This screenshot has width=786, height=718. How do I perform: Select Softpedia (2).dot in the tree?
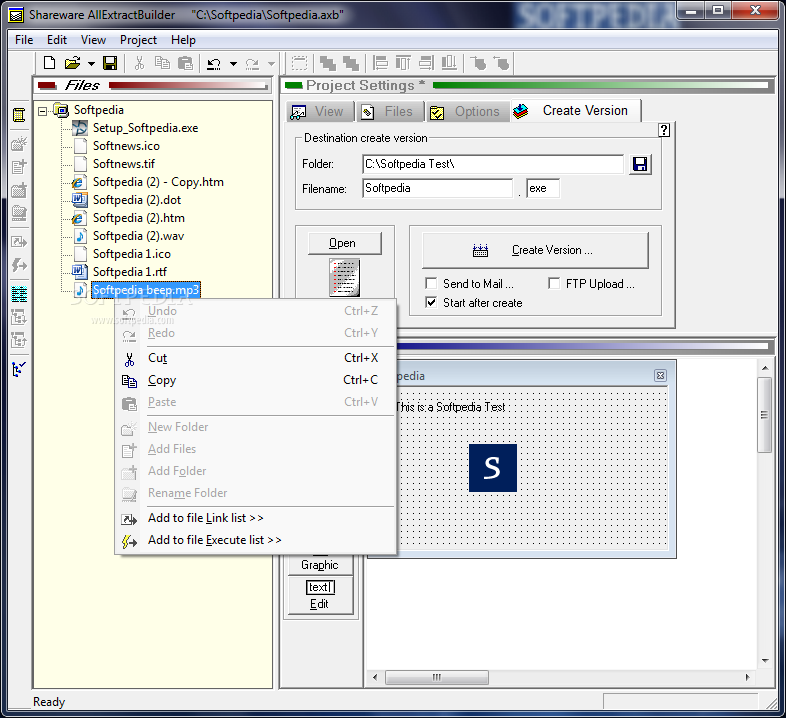pos(137,200)
